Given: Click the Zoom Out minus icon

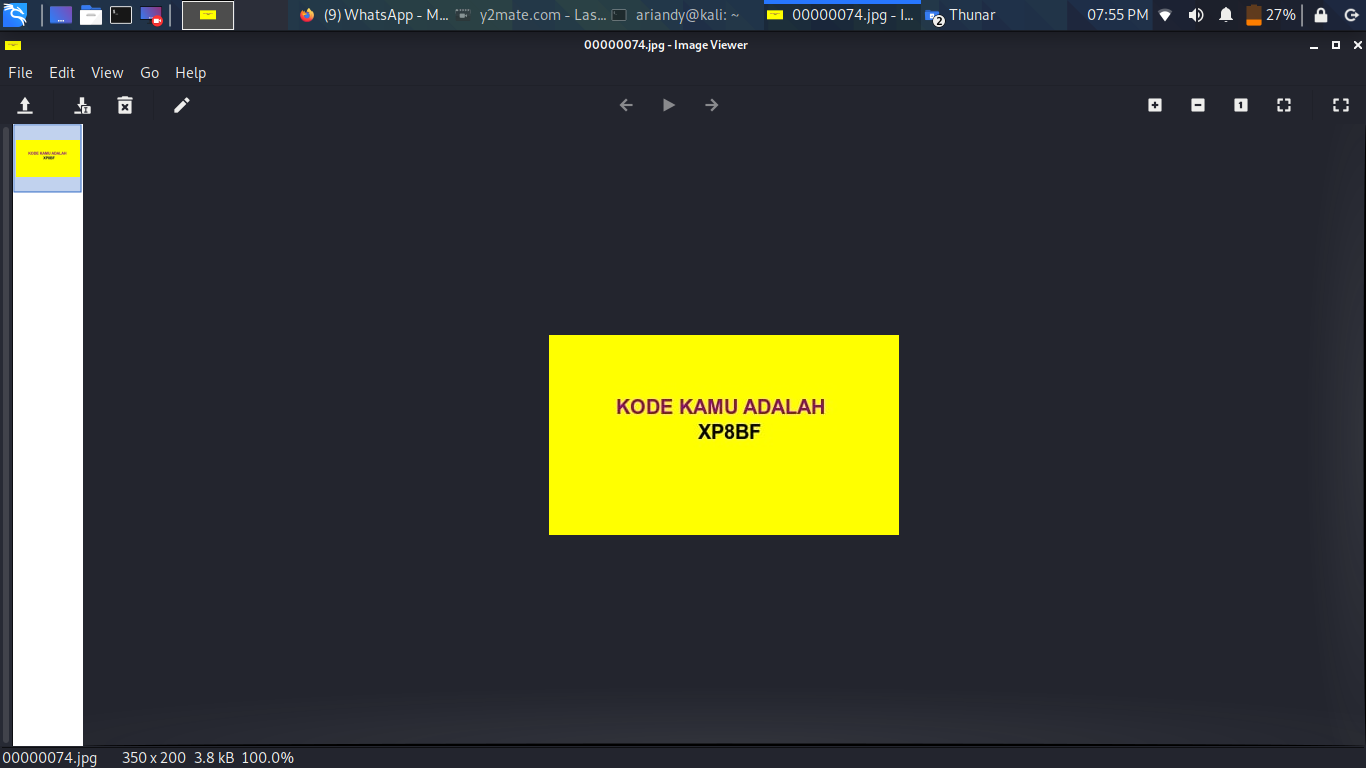Looking at the screenshot, I should tap(1198, 105).
